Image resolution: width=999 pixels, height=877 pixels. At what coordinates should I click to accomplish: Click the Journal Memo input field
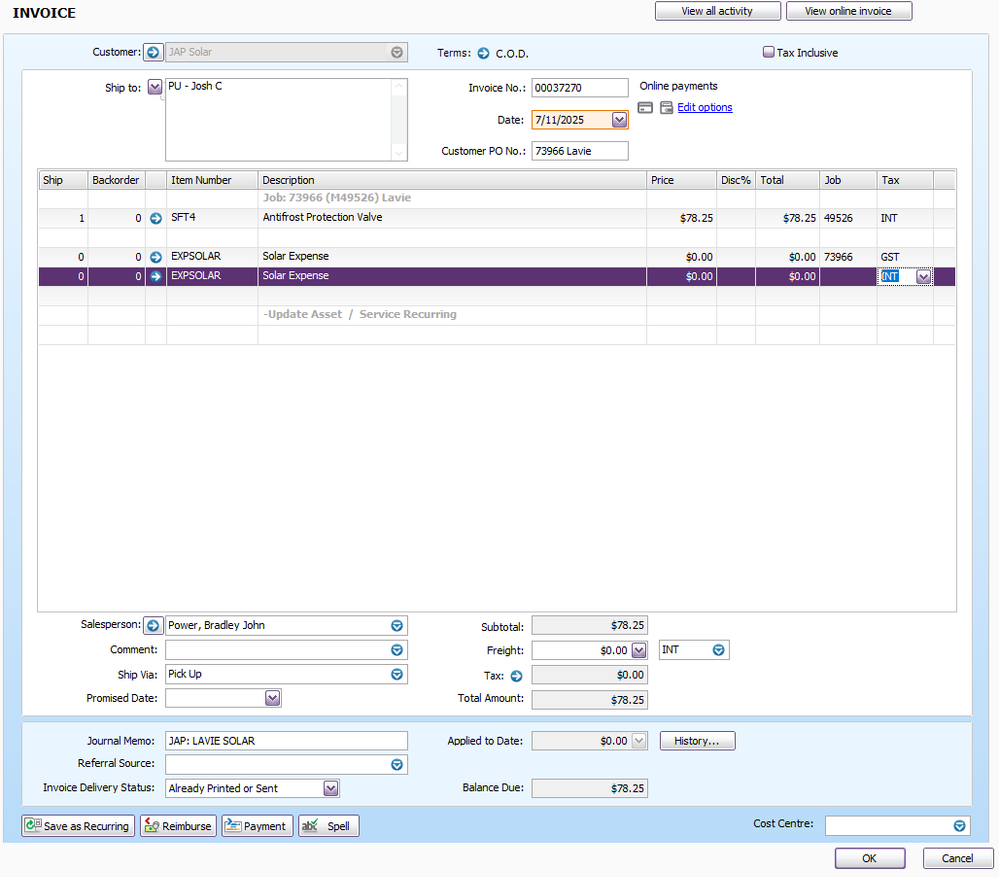tap(286, 741)
